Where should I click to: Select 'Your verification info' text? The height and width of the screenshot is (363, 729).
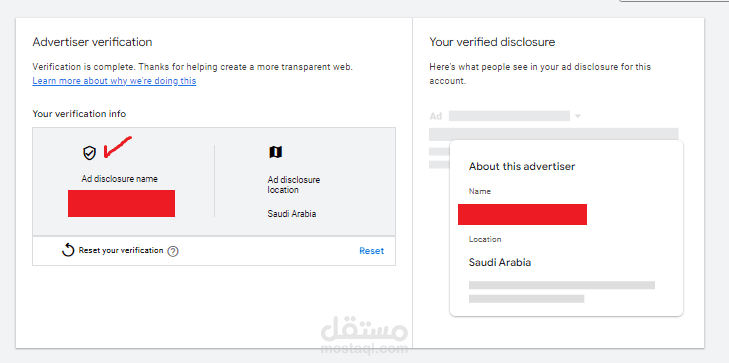(x=79, y=114)
